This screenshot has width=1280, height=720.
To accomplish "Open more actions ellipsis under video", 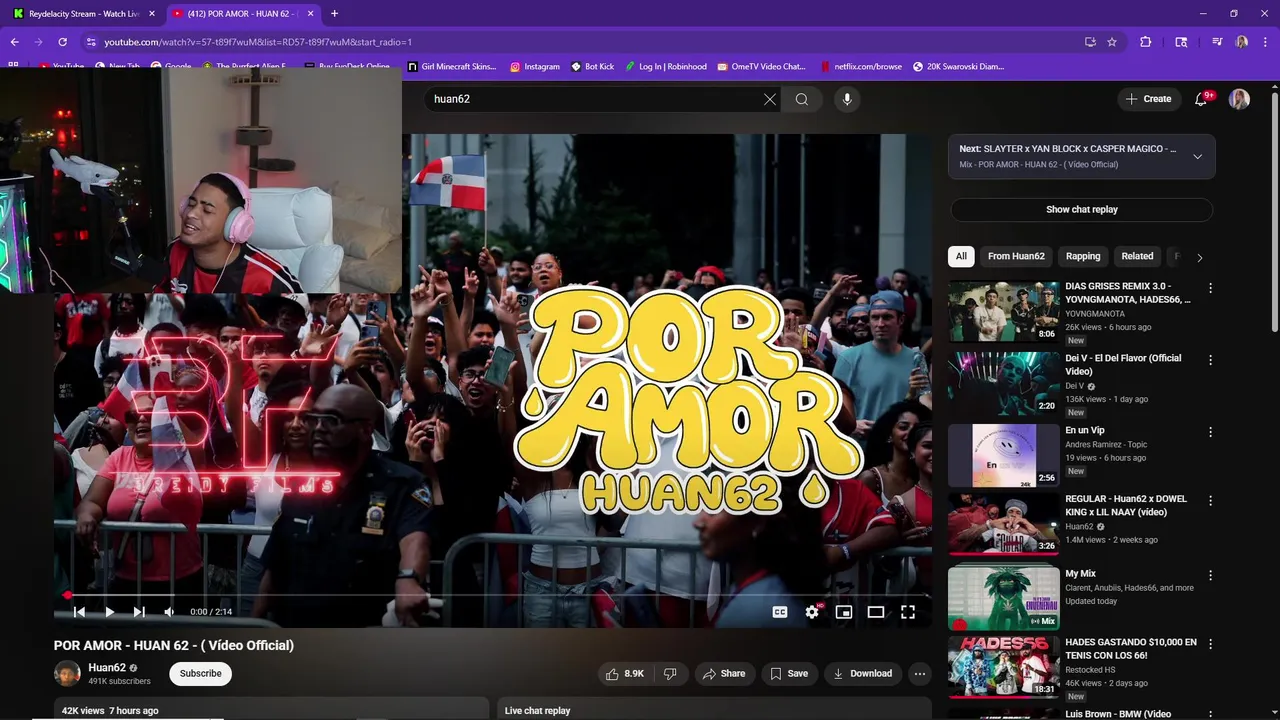I will (920, 673).
